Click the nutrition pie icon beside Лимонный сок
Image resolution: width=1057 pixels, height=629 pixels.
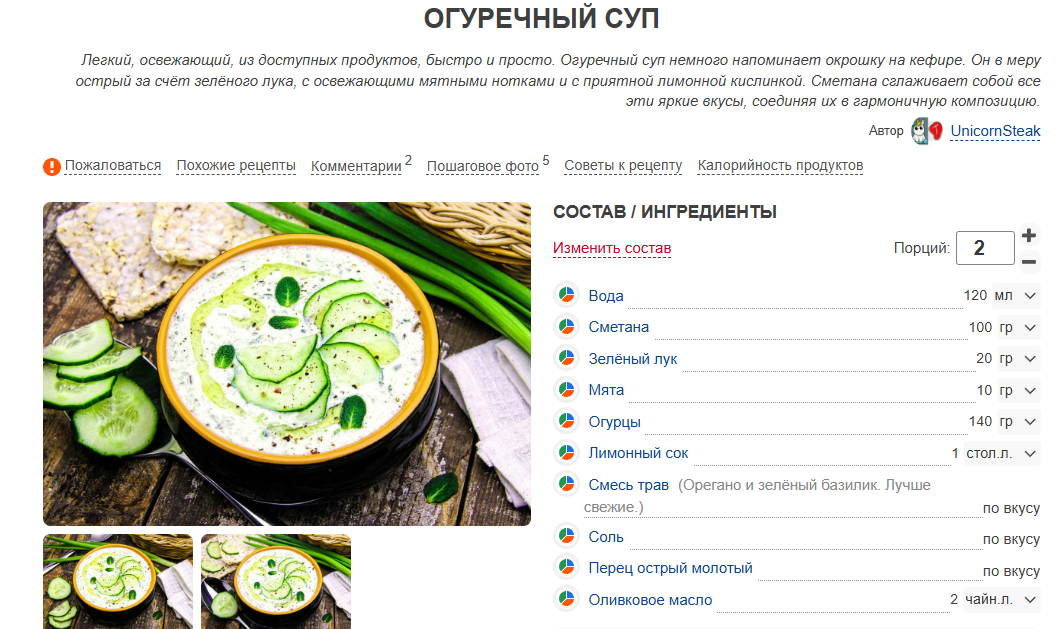(567, 452)
